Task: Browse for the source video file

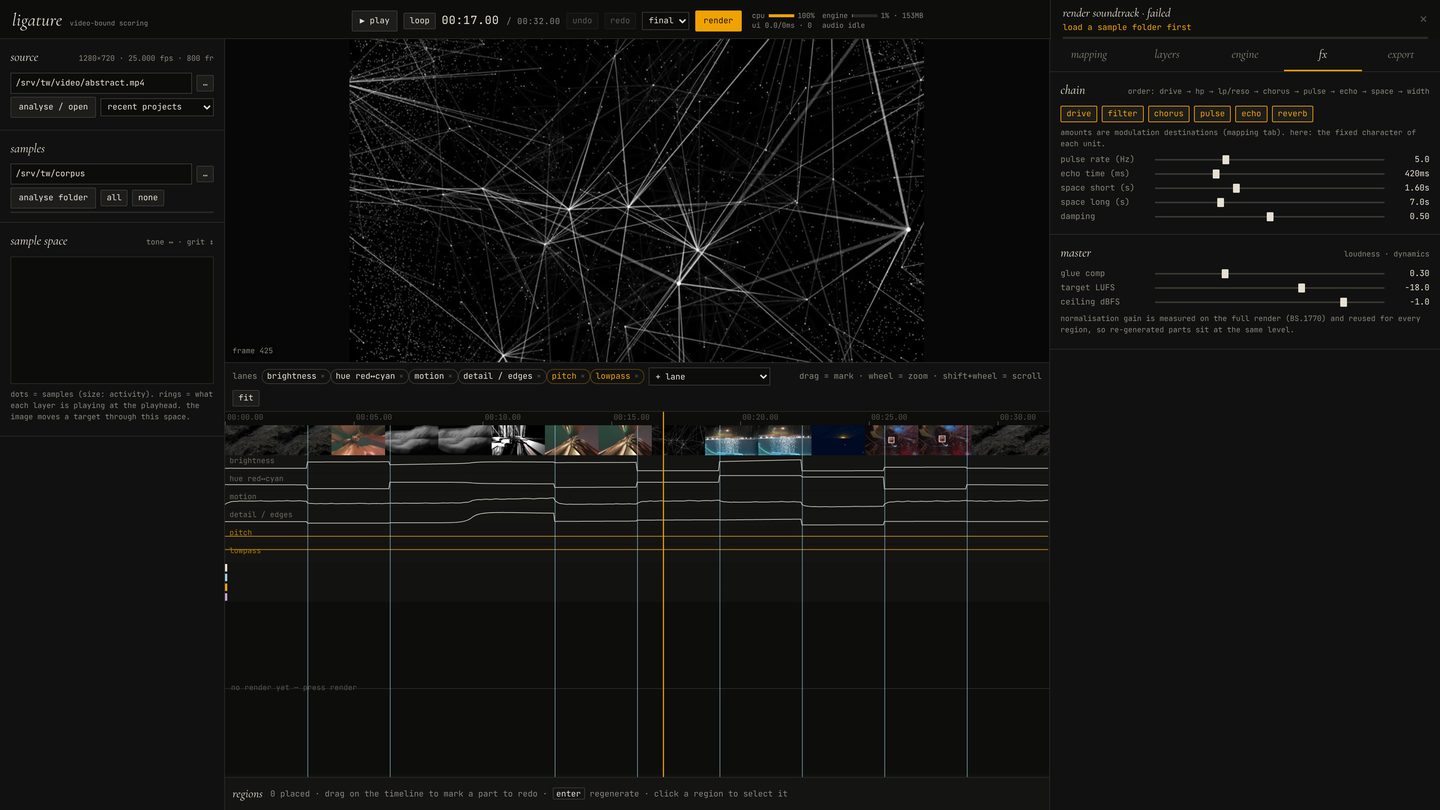Action: [x=205, y=83]
